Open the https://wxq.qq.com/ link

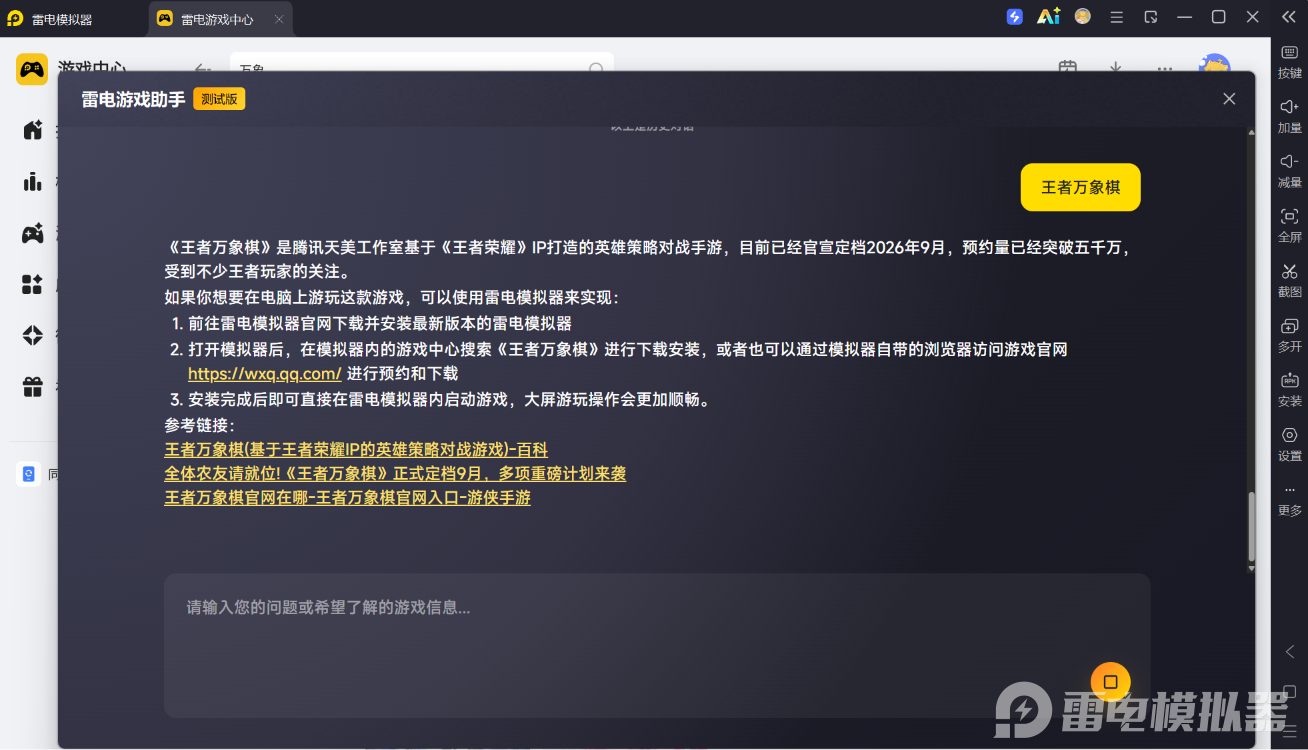click(x=265, y=374)
